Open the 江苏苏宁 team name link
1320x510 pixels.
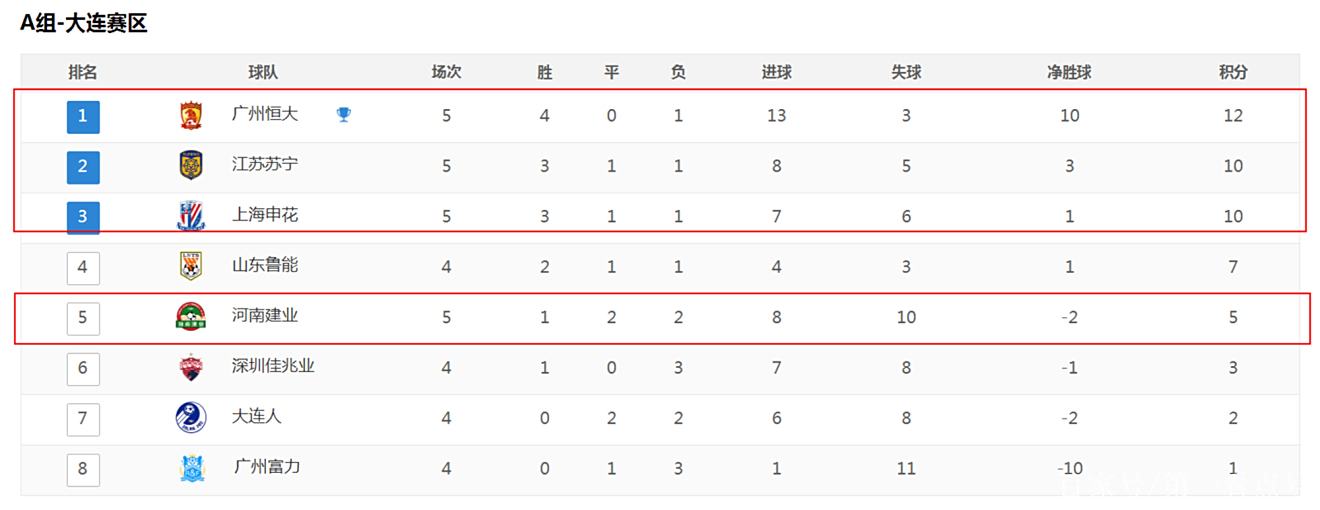[265, 165]
